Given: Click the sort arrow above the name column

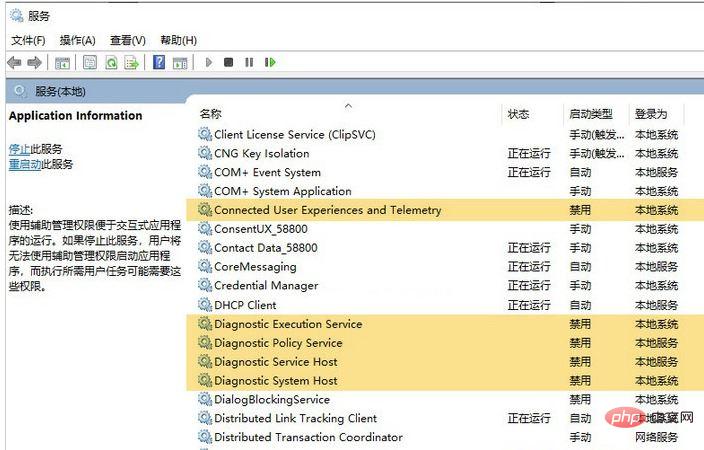Looking at the screenshot, I should 348,106.
